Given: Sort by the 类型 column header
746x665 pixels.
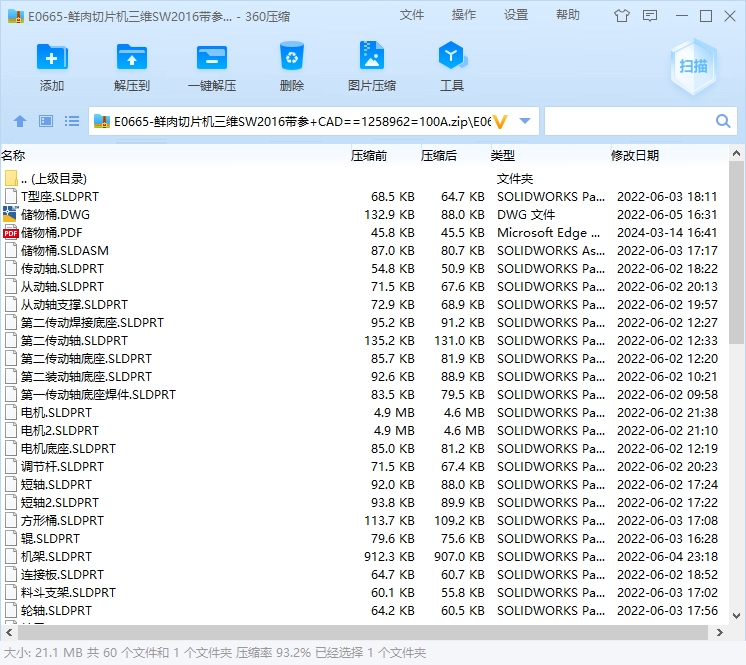Looking at the screenshot, I should point(502,156).
